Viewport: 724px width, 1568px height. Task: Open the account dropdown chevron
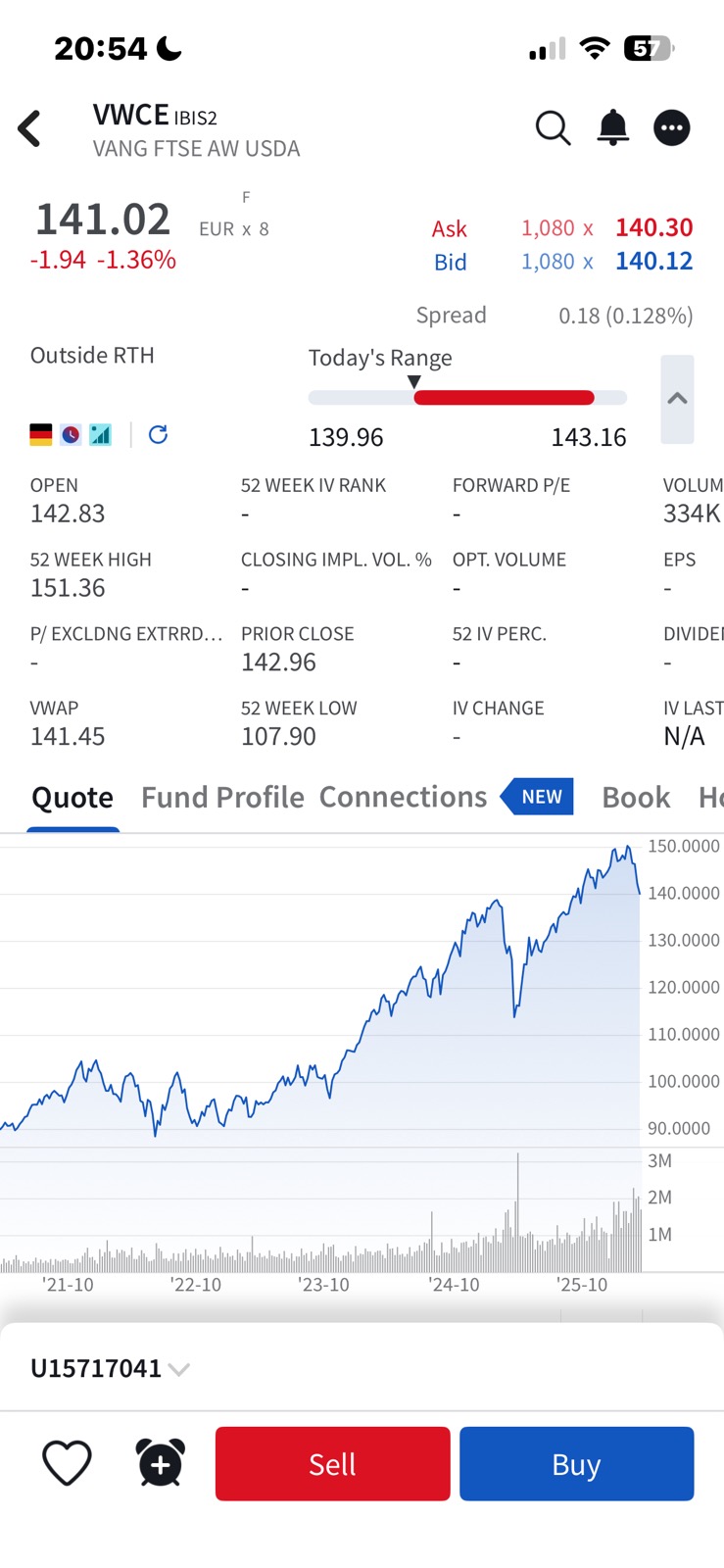coord(178,1369)
